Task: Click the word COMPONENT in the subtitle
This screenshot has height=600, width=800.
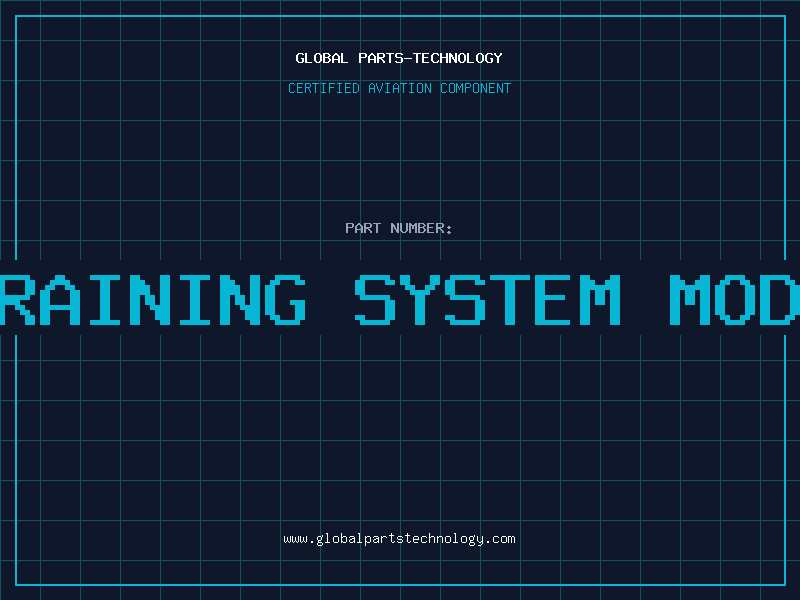Action: click(x=476, y=88)
